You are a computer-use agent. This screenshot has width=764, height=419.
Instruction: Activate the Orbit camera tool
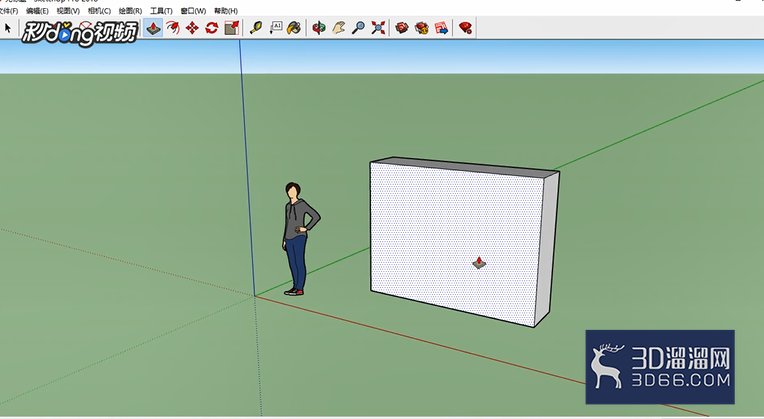tap(319, 28)
